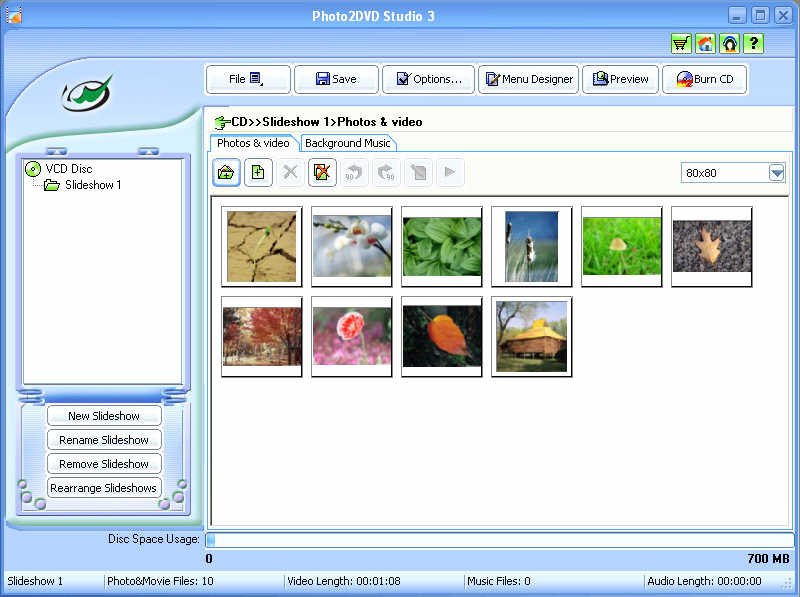800x597 pixels.
Task: Close the Photo2DVD Studio window
Action: click(783, 15)
